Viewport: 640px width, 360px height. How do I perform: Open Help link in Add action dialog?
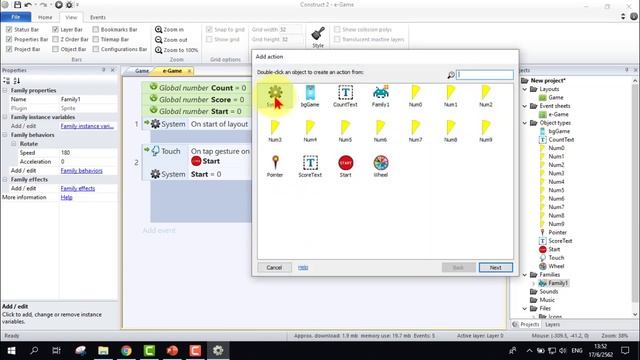pyautogui.click(x=303, y=267)
